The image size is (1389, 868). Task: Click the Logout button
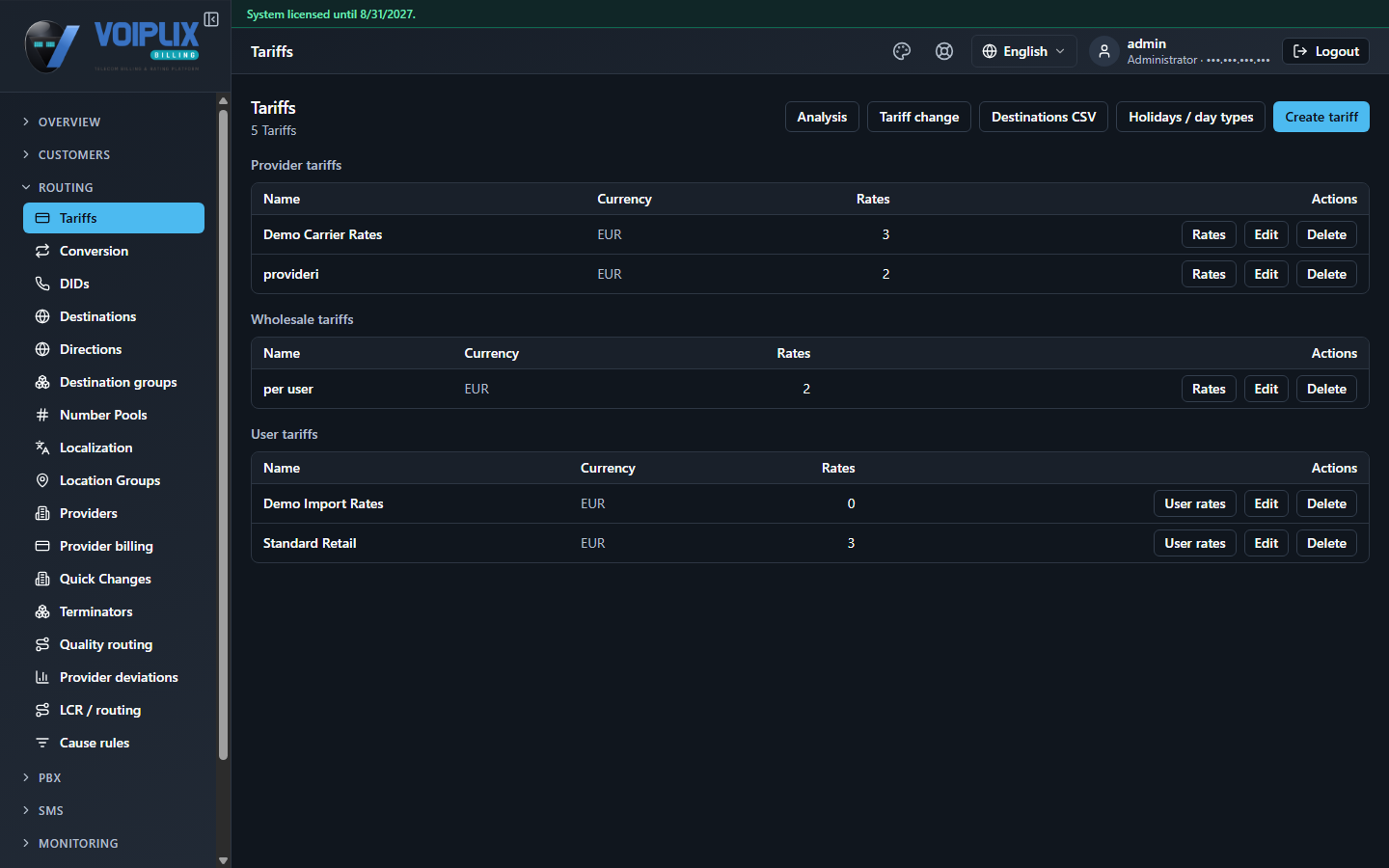pyautogui.click(x=1325, y=51)
